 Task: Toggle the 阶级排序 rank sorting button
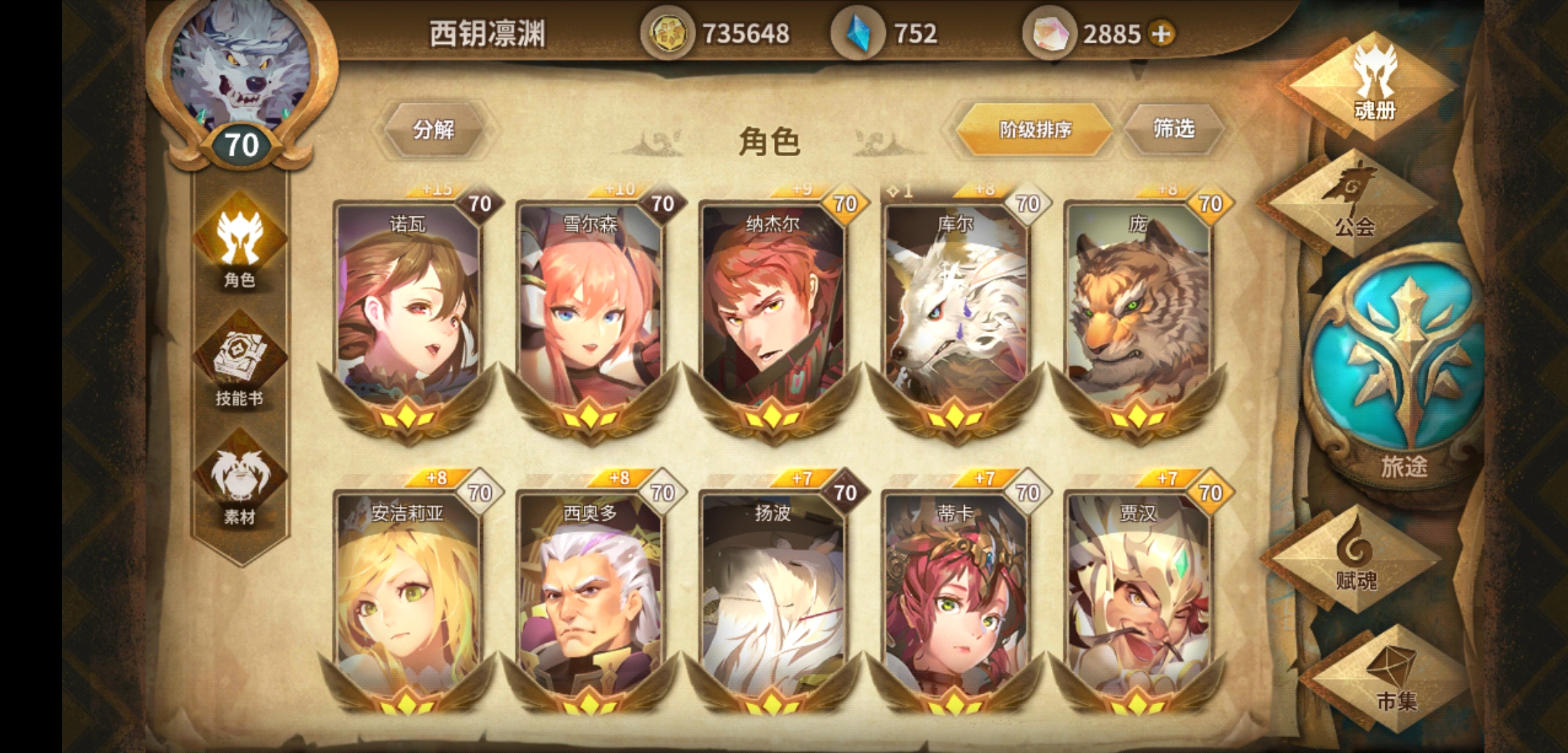tap(1034, 130)
